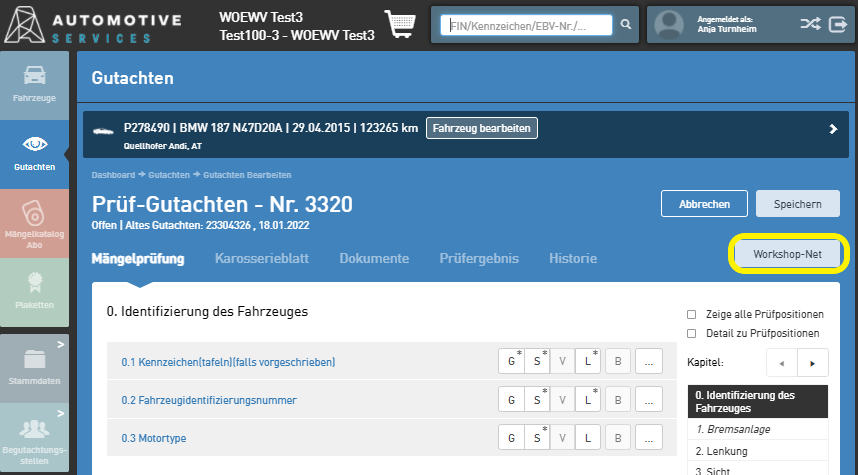Click the FIN/Kennzeichen search field
Screen dimensions: 858x475
(528, 25)
